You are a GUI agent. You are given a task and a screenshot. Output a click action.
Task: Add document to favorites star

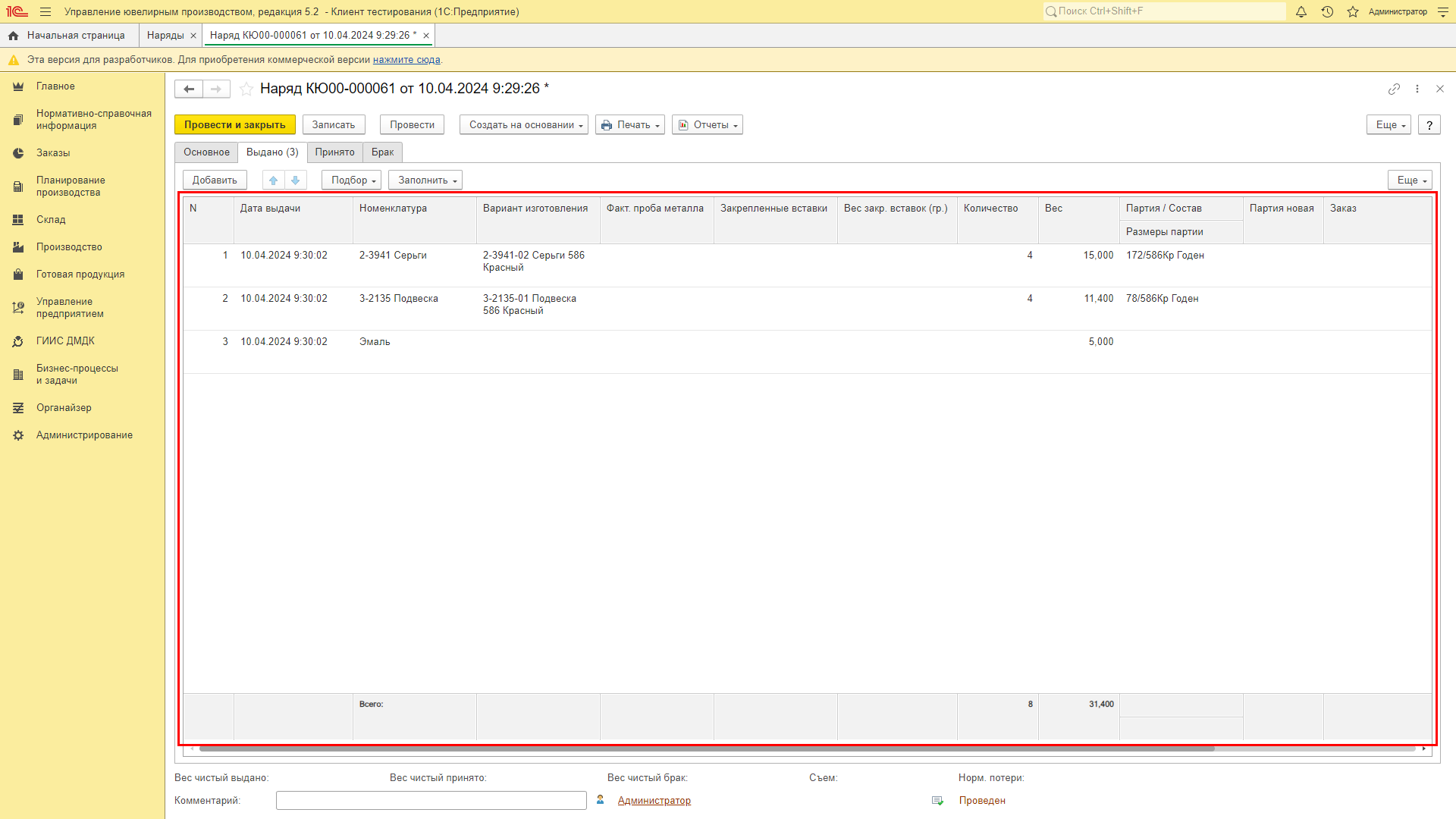pos(246,89)
